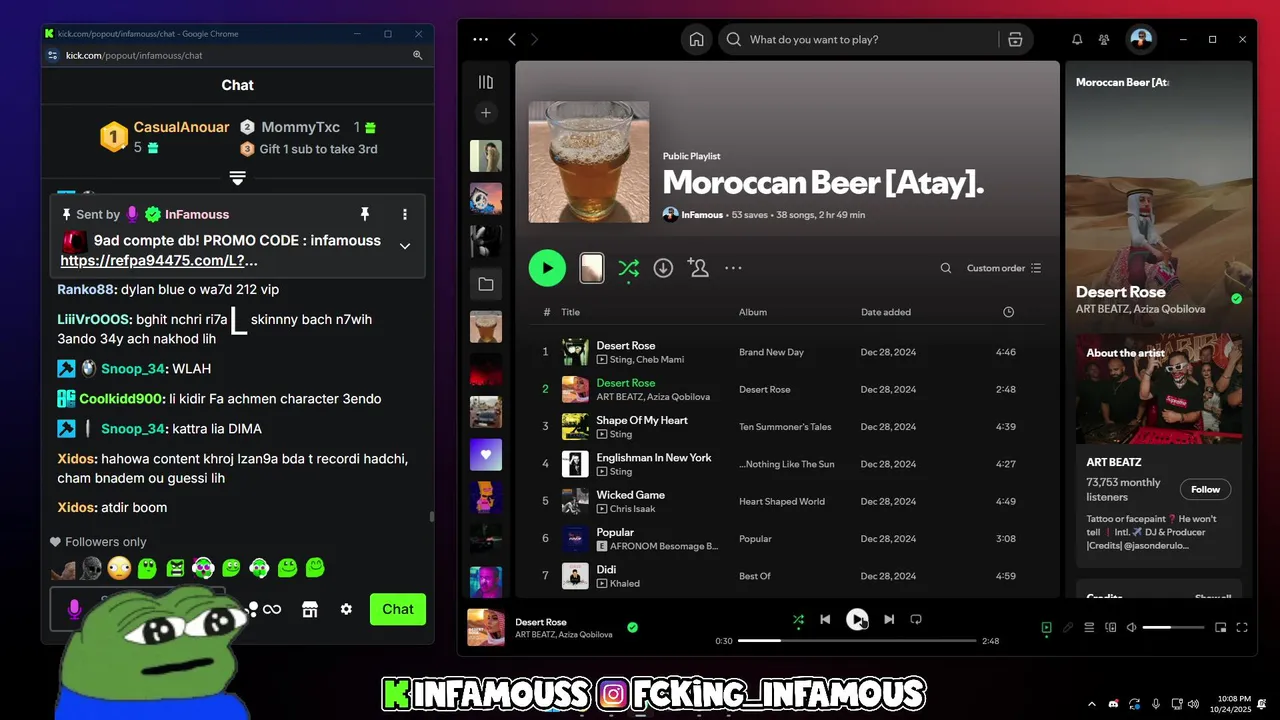
Task: Click play/pause in player bar
Action: tap(857, 619)
